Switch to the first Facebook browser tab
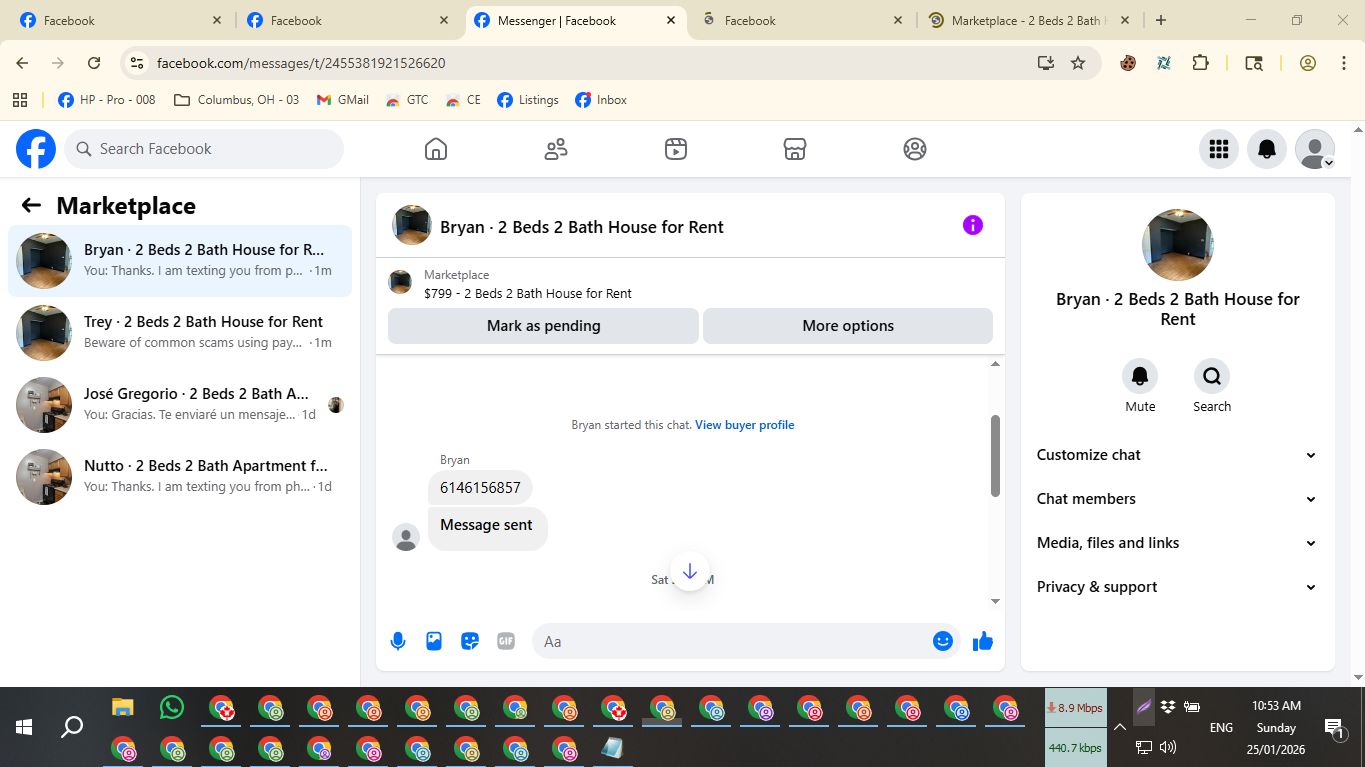This screenshot has height=767, width=1365. 122,20
